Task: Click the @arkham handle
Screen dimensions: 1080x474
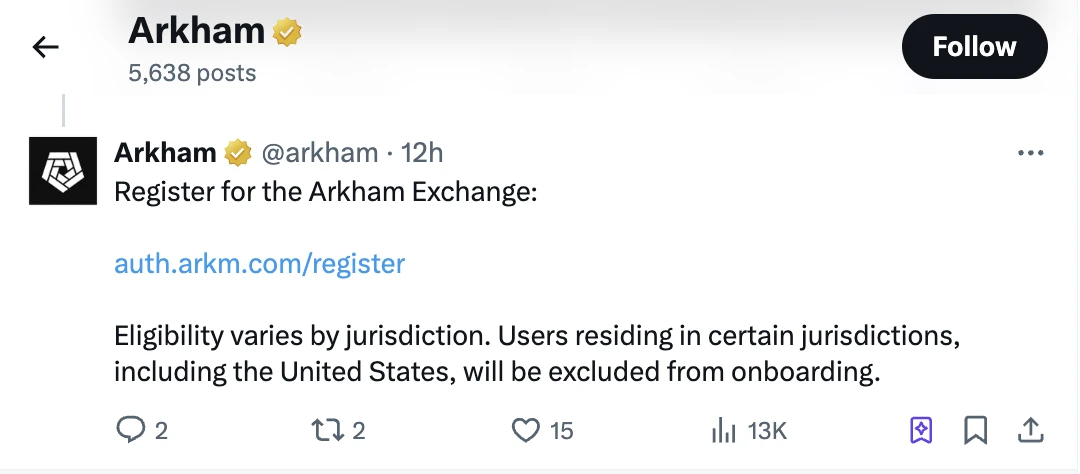Action: [320, 153]
